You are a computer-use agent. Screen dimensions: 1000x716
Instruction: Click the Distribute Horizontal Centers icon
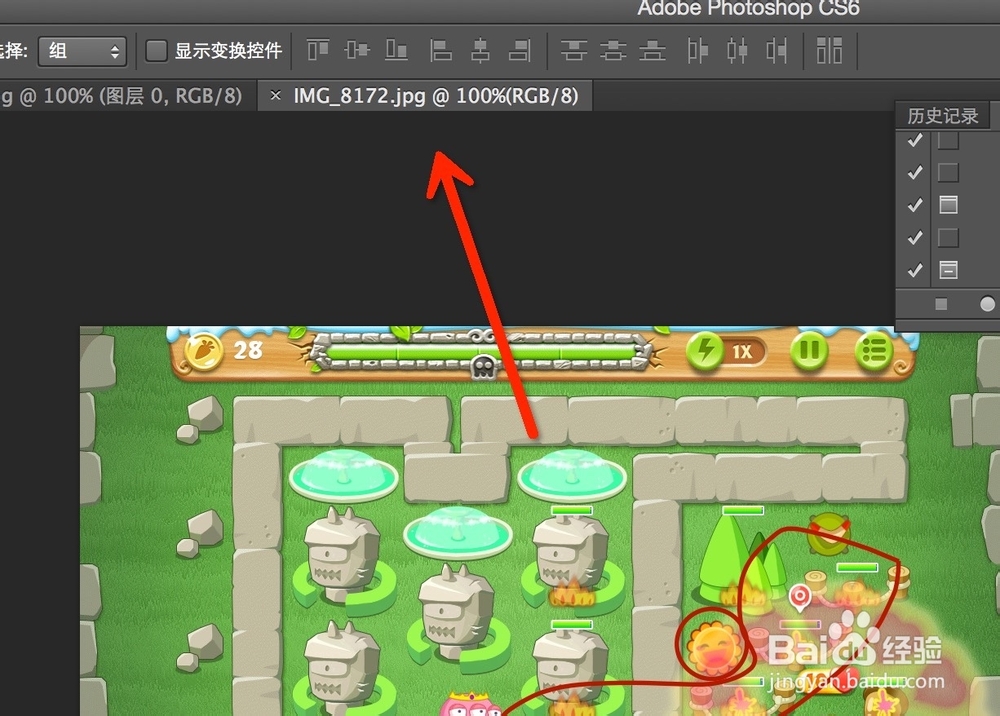click(x=737, y=50)
